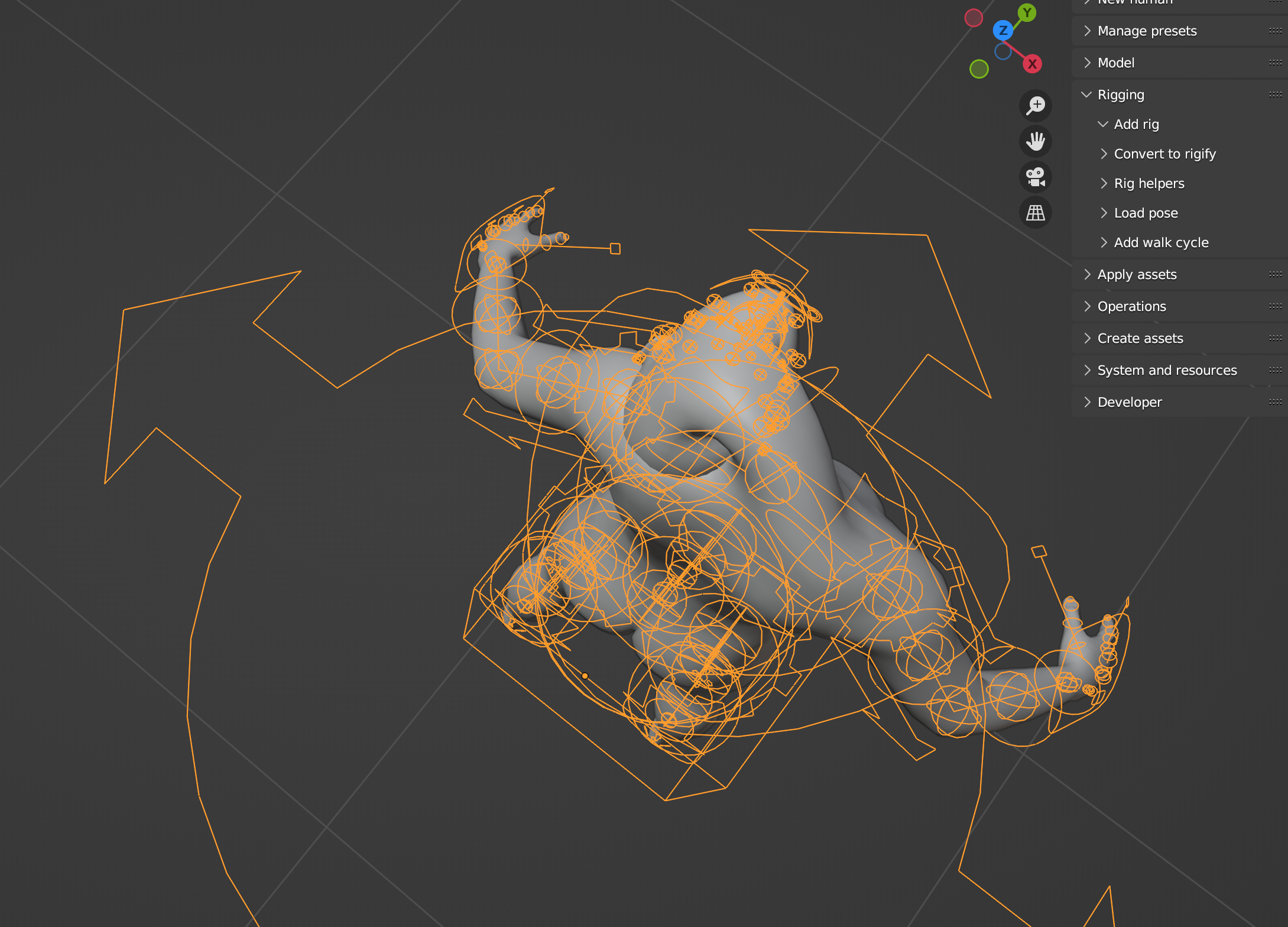Switch perspective/orthographic with the grid icon

point(1035,212)
